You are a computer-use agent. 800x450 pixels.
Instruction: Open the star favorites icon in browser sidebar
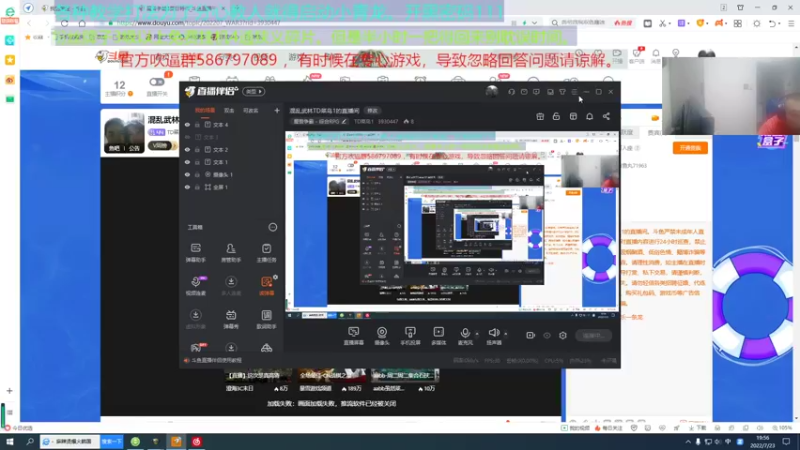(x=10, y=60)
